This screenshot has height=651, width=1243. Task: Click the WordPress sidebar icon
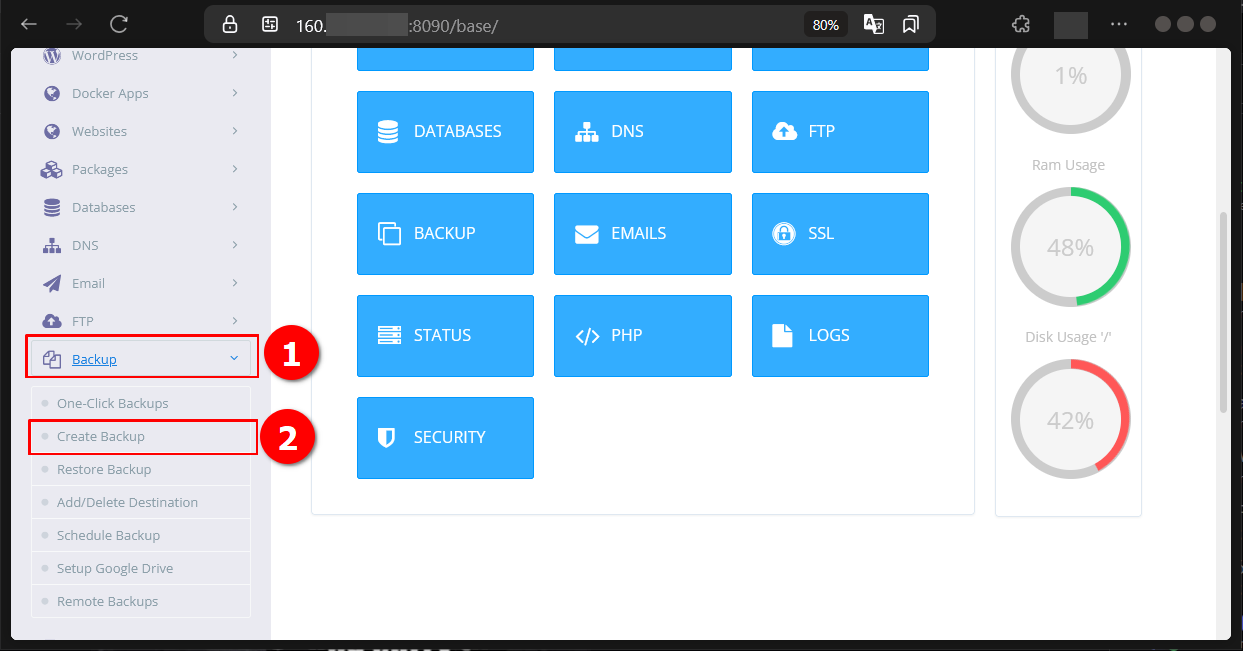pos(52,56)
